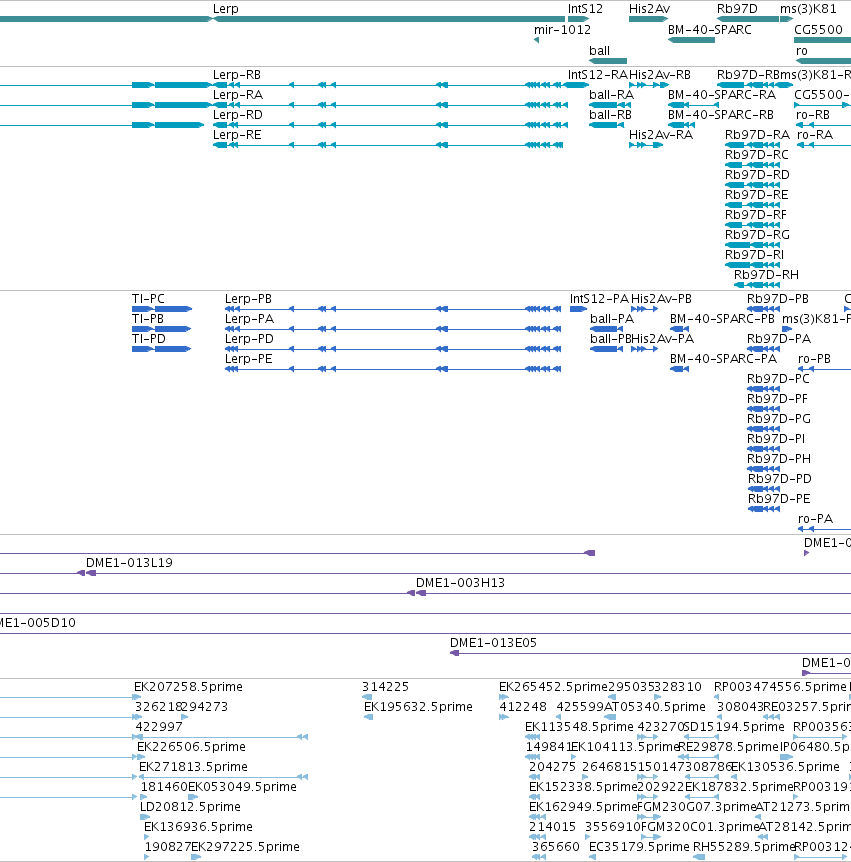Open the Rb97D gene feature
The height and width of the screenshot is (862, 851).
(748, 19)
